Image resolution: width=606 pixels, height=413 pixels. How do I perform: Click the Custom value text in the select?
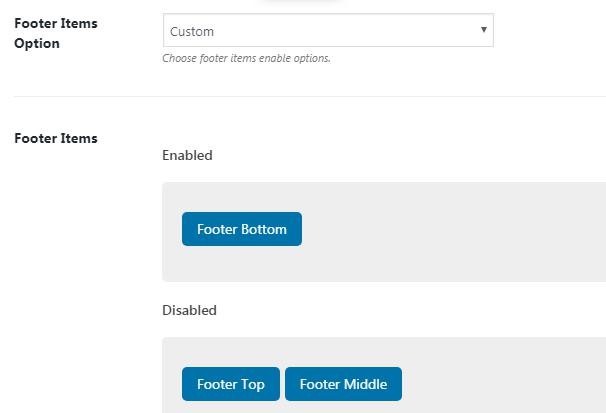coord(192,32)
